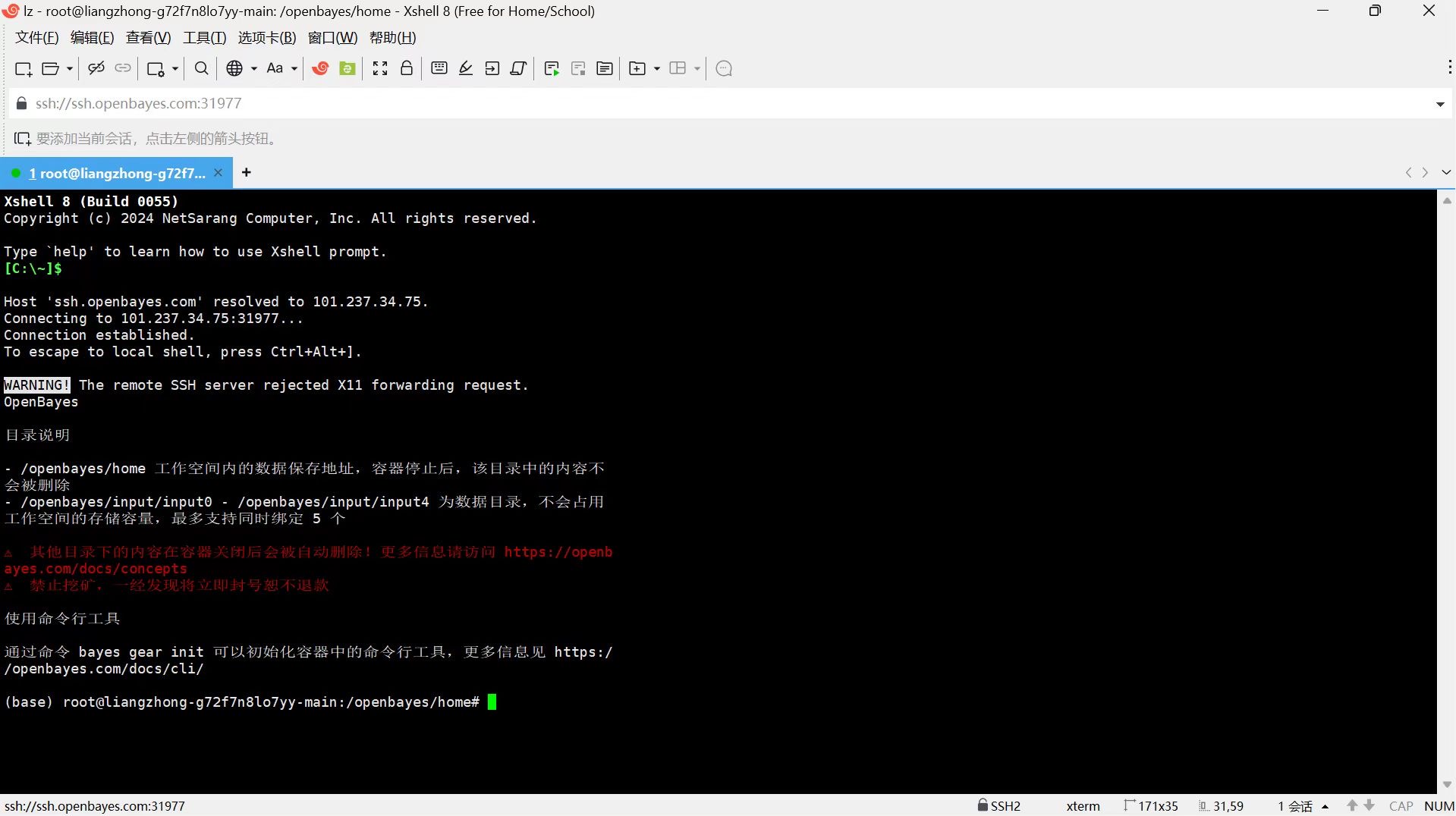Open the address bar history dropdown
The width and height of the screenshot is (1456, 816).
coord(1439,104)
